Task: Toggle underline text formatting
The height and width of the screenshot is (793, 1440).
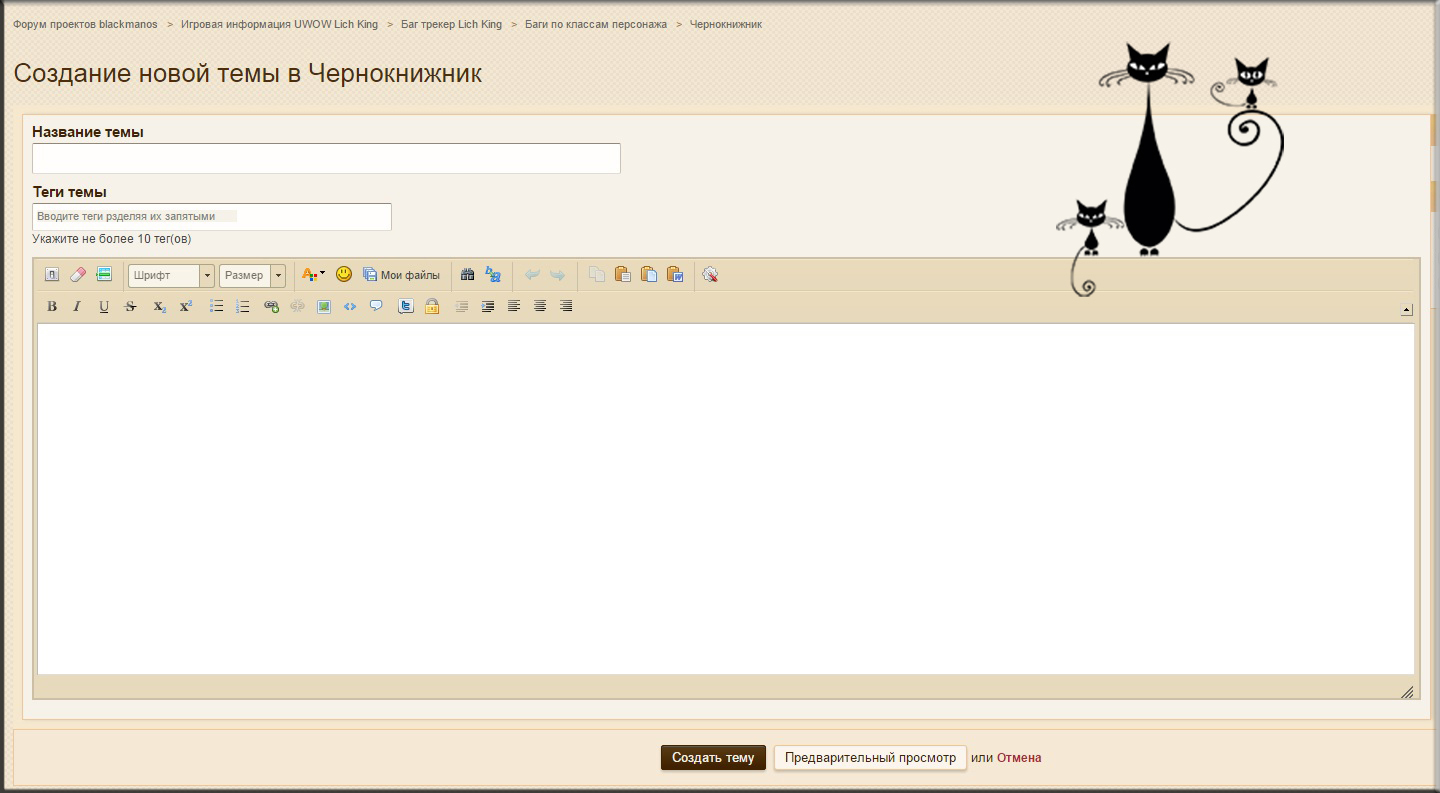Action: [104, 307]
